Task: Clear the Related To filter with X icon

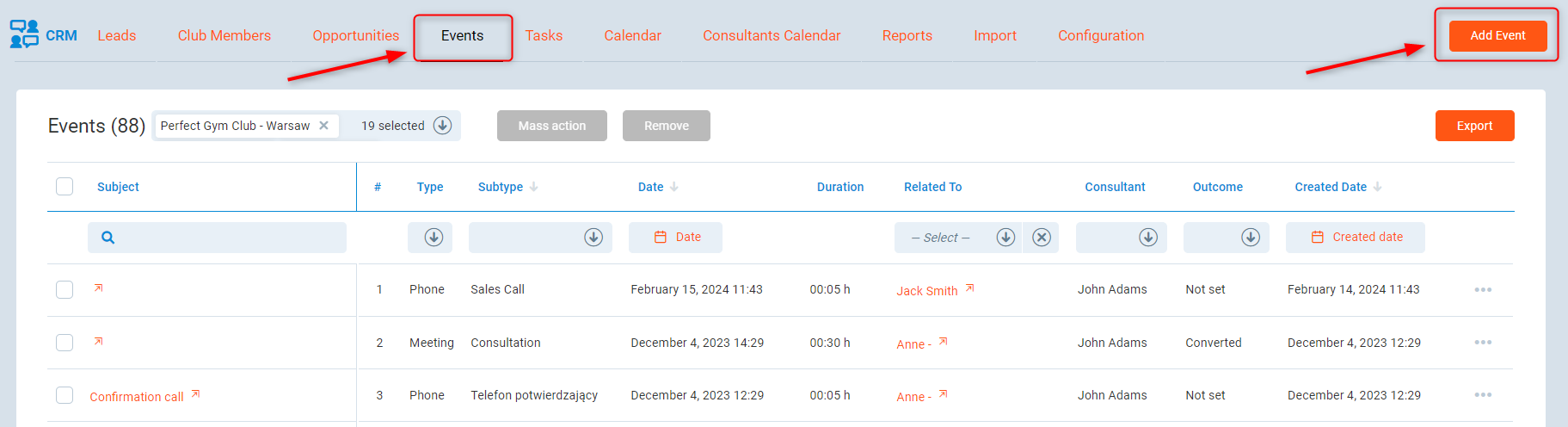Action: click(1041, 238)
